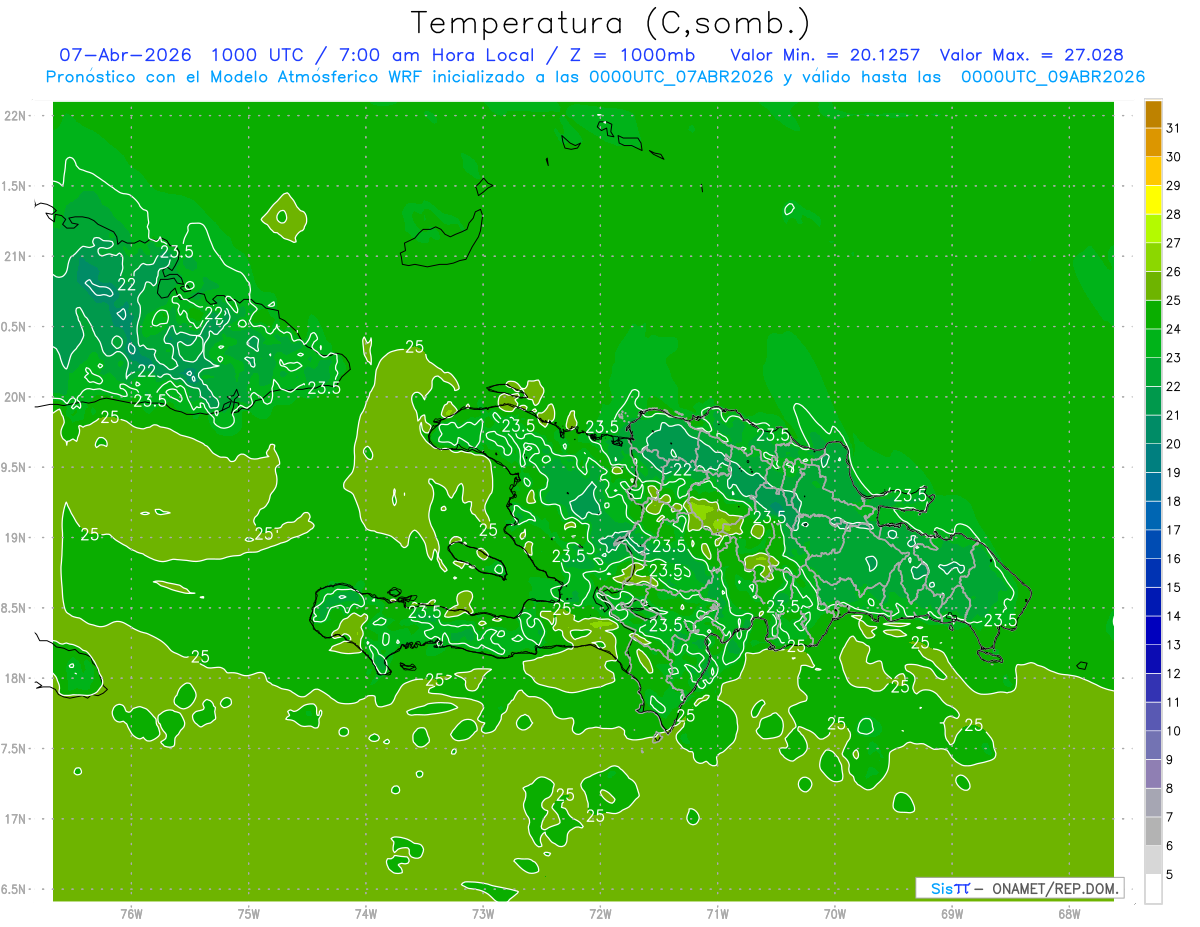
Task: Pick the light purple swatch between 8 and 9
Action: [x=1153, y=773]
